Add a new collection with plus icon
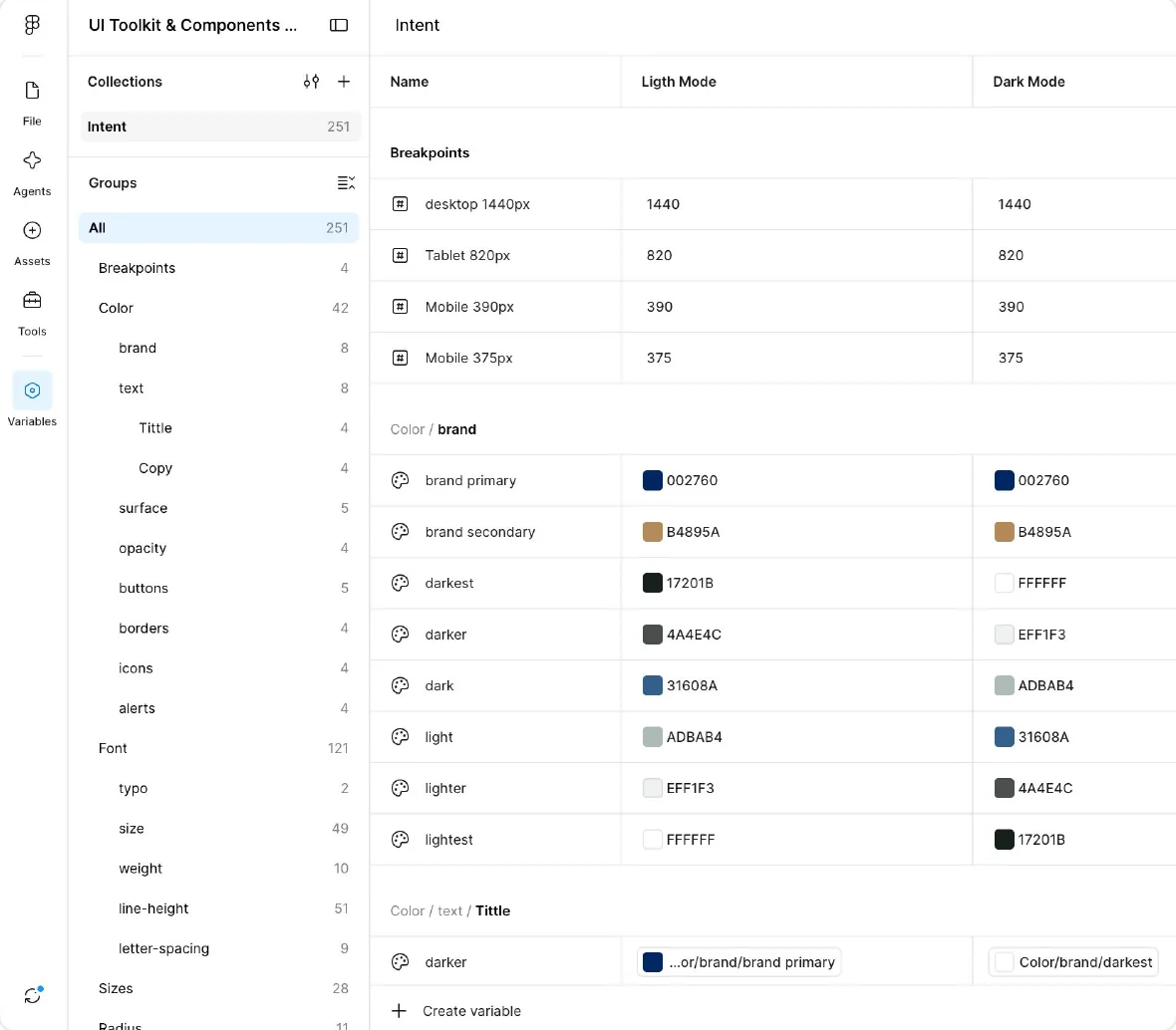The width and height of the screenshot is (1176, 1030). pos(344,81)
